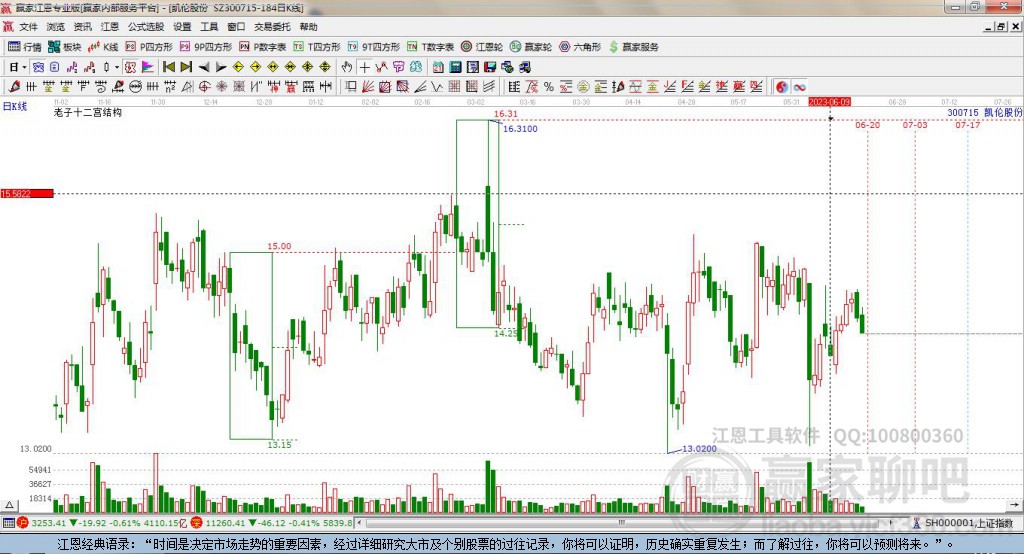1024x554 pixels.
Task: Open the 交易委托 menu
Action: click(272, 27)
